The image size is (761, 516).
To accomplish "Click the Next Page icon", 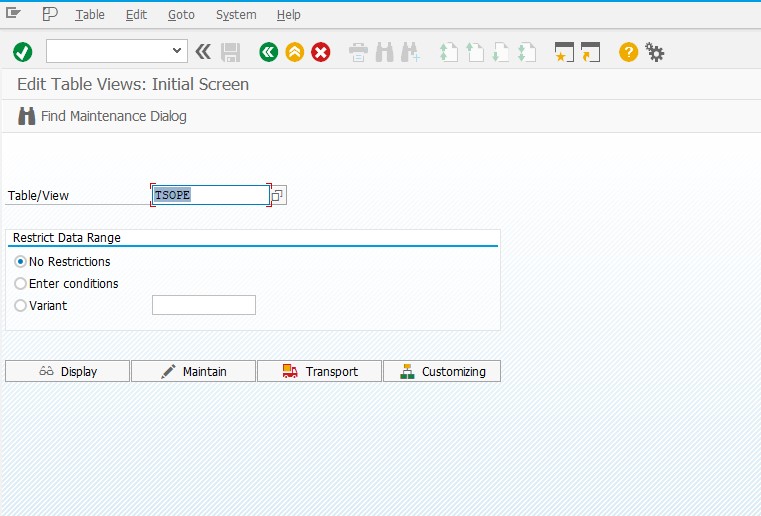I will pyautogui.click(x=500, y=52).
